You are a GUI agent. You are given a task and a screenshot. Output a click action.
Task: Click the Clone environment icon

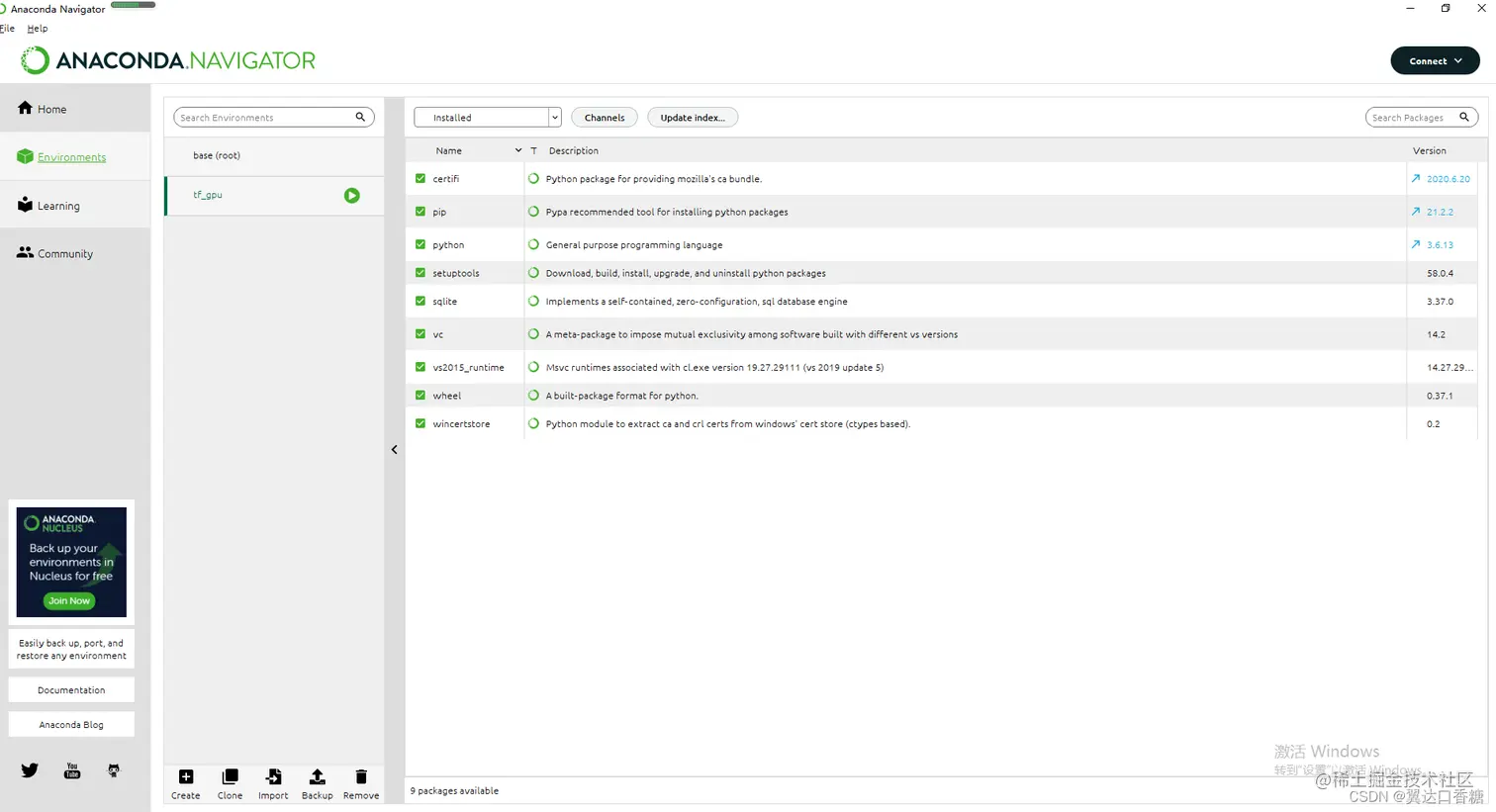[x=230, y=777]
